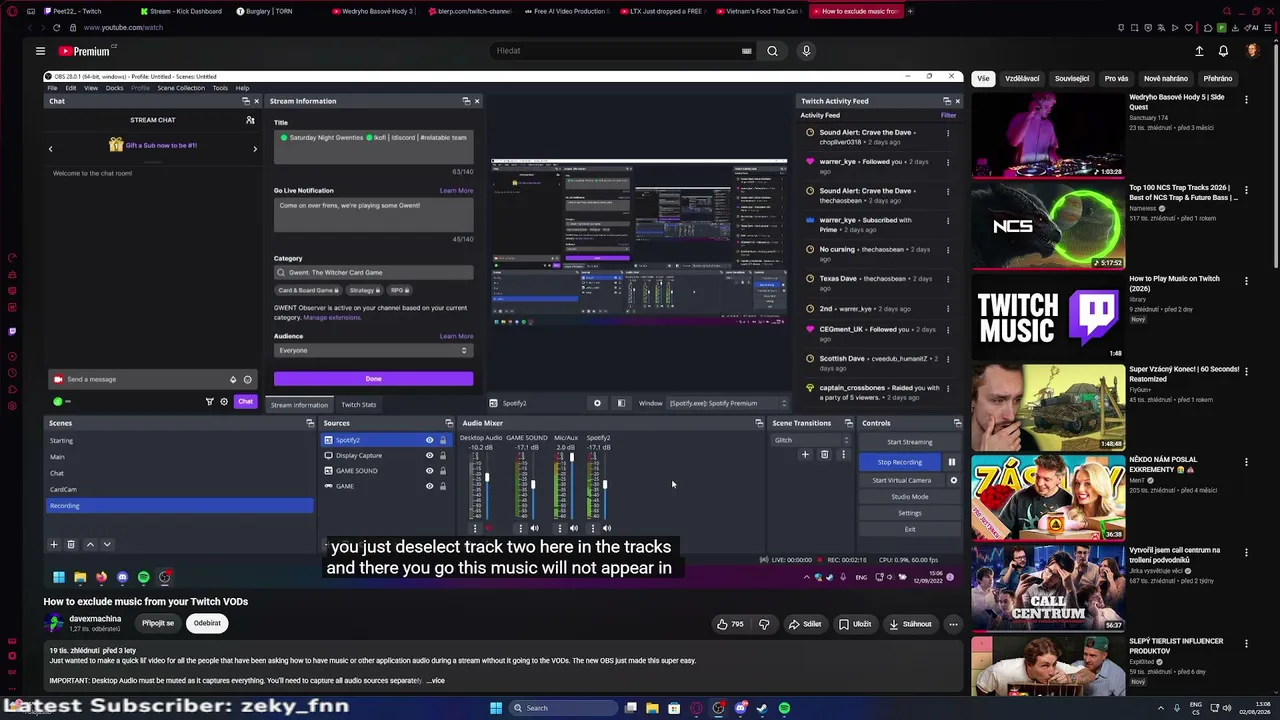This screenshot has height=720, width=1280.
Task: Mute the Spotify2 mixer channel
Action: coord(607,528)
